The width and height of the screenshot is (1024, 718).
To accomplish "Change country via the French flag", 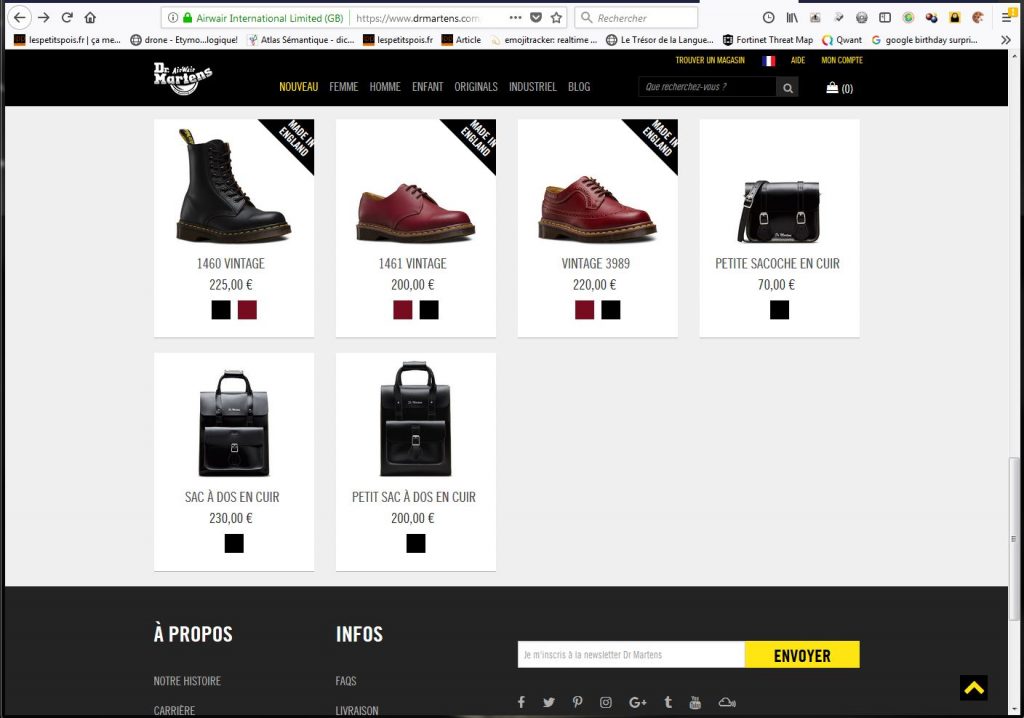I will point(769,61).
